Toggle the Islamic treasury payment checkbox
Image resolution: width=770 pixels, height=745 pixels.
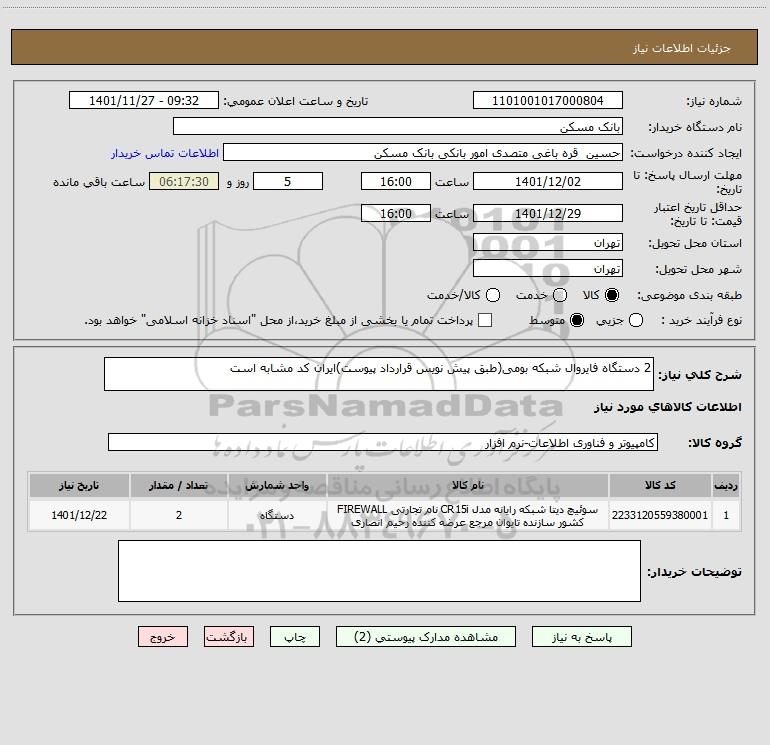coord(485,320)
